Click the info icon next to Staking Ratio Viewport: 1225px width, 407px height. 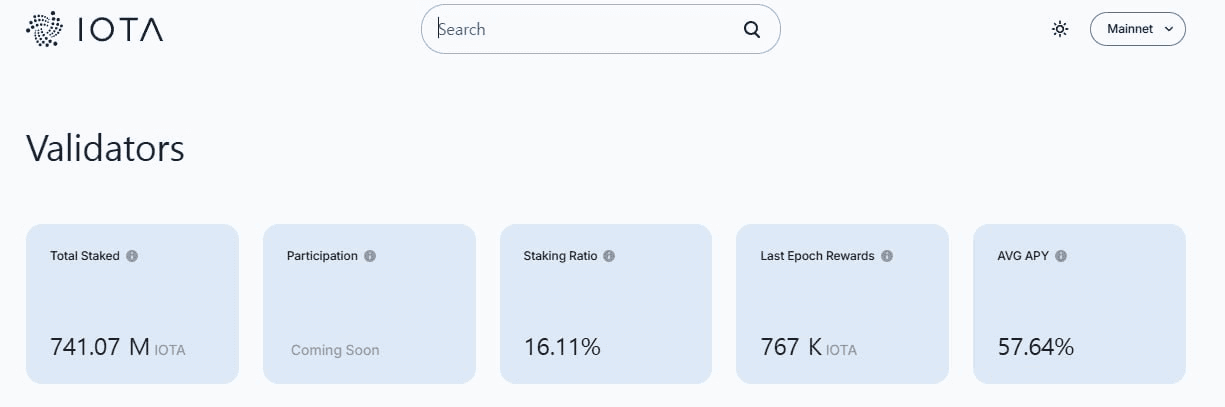(x=609, y=256)
